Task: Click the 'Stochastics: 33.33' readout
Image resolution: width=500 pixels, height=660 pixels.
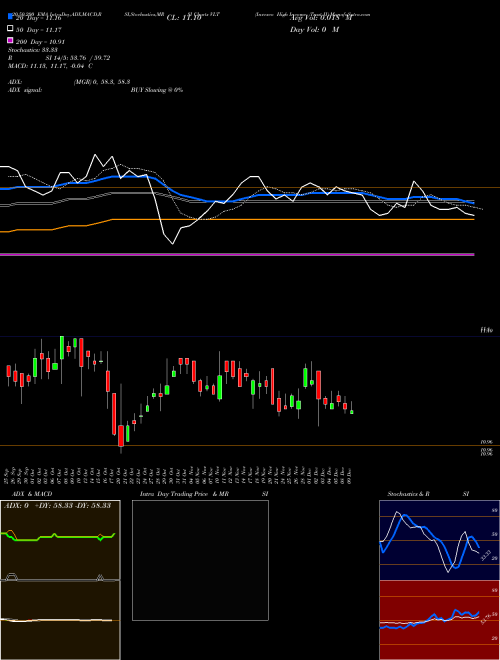Action: pyautogui.click(x=33, y=50)
